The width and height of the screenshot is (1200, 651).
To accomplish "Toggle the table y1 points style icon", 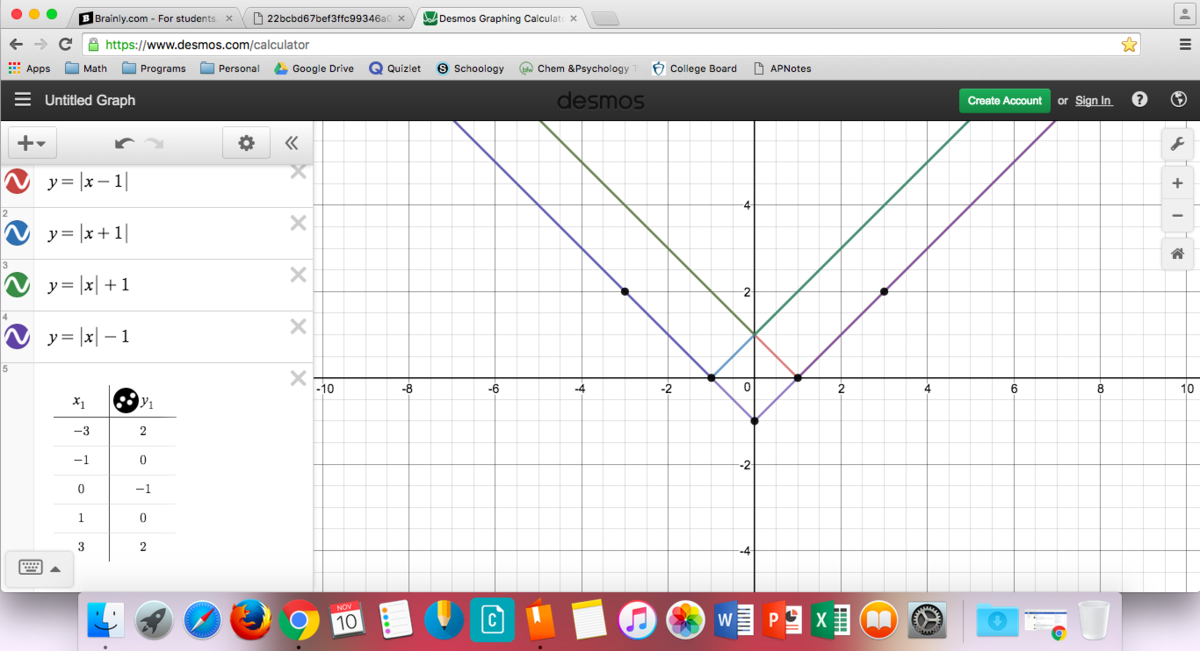I will click(x=125, y=401).
